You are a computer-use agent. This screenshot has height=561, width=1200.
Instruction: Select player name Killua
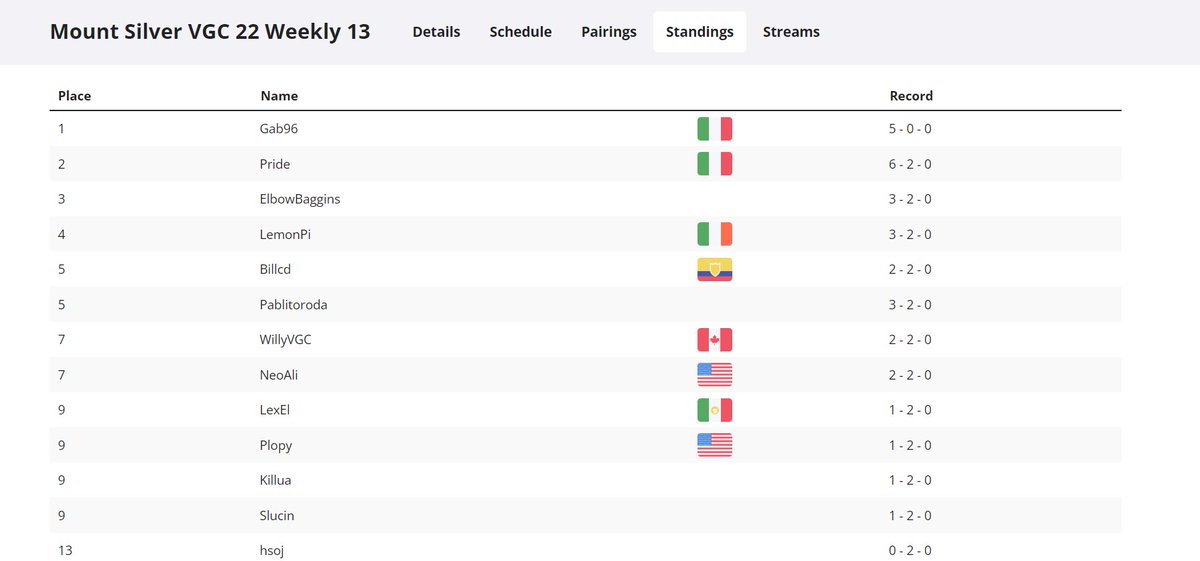point(276,480)
